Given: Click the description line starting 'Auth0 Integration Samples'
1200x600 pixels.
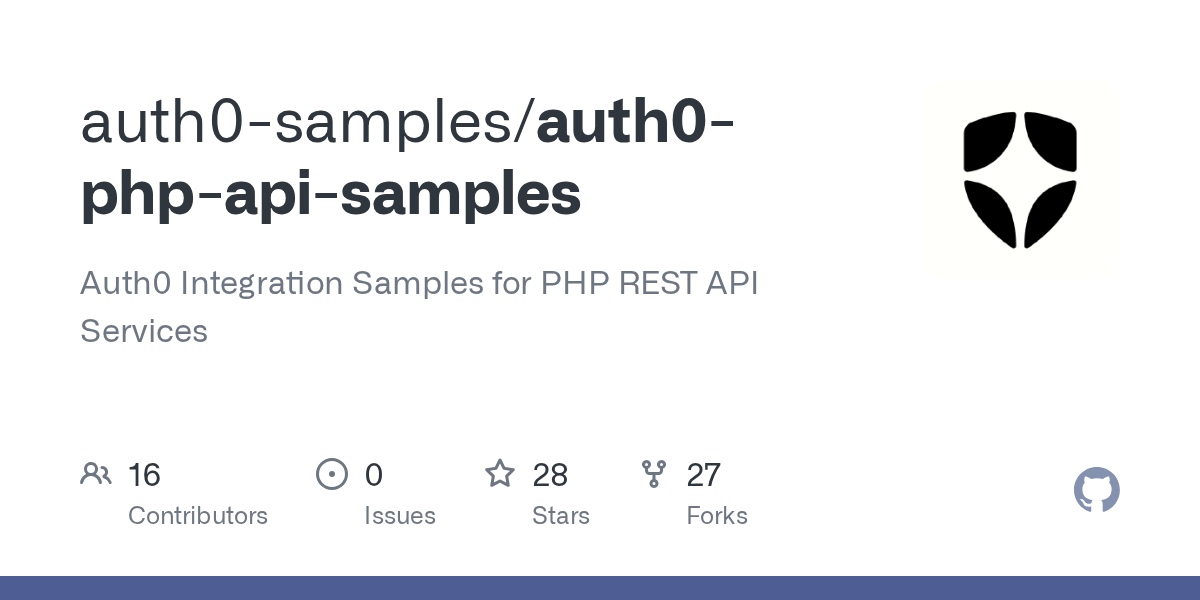Looking at the screenshot, I should (x=300, y=284).
